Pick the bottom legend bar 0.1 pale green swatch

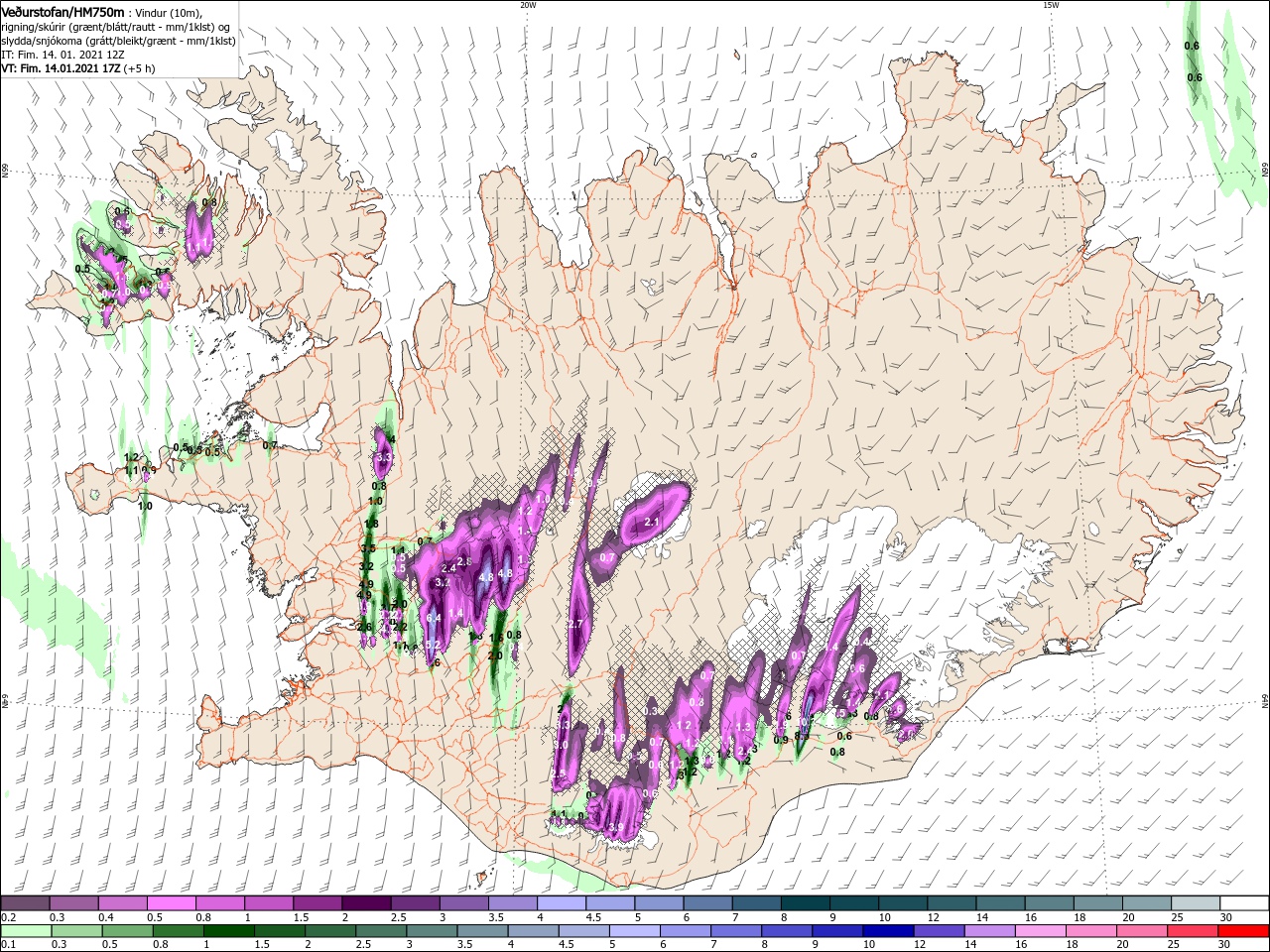(x=26, y=931)
